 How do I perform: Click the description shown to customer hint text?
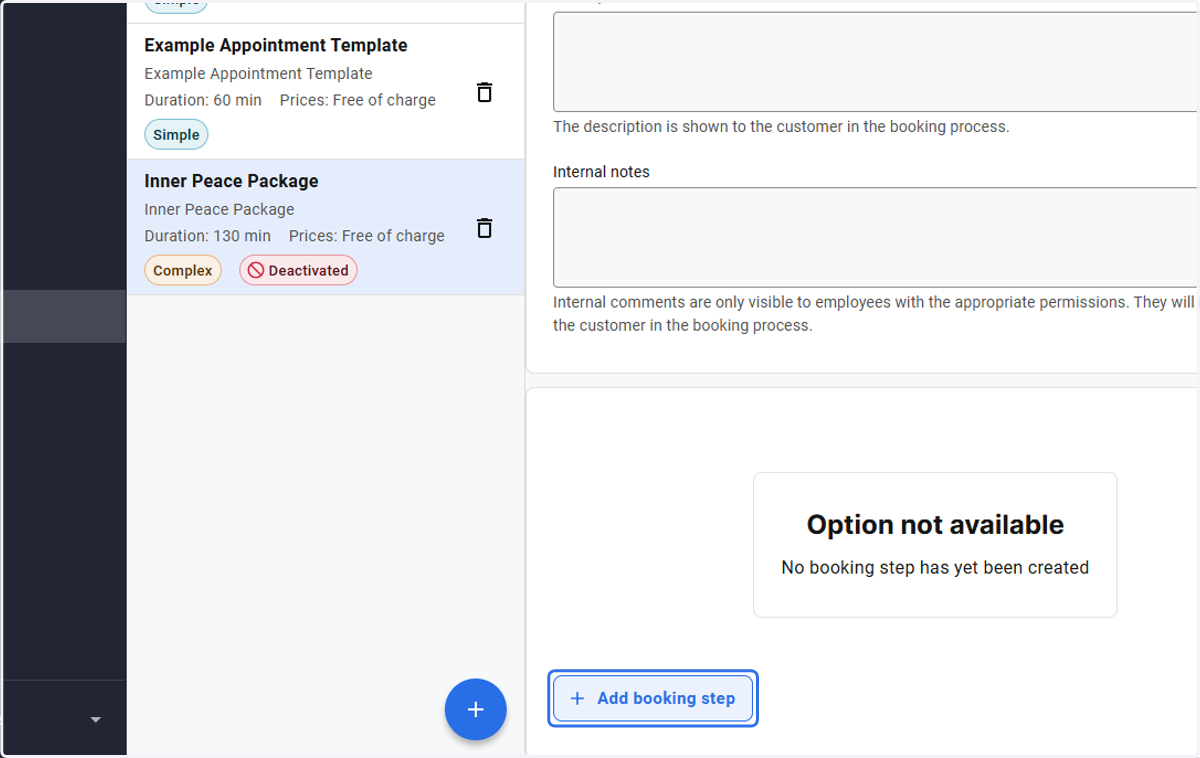[781, 127]
